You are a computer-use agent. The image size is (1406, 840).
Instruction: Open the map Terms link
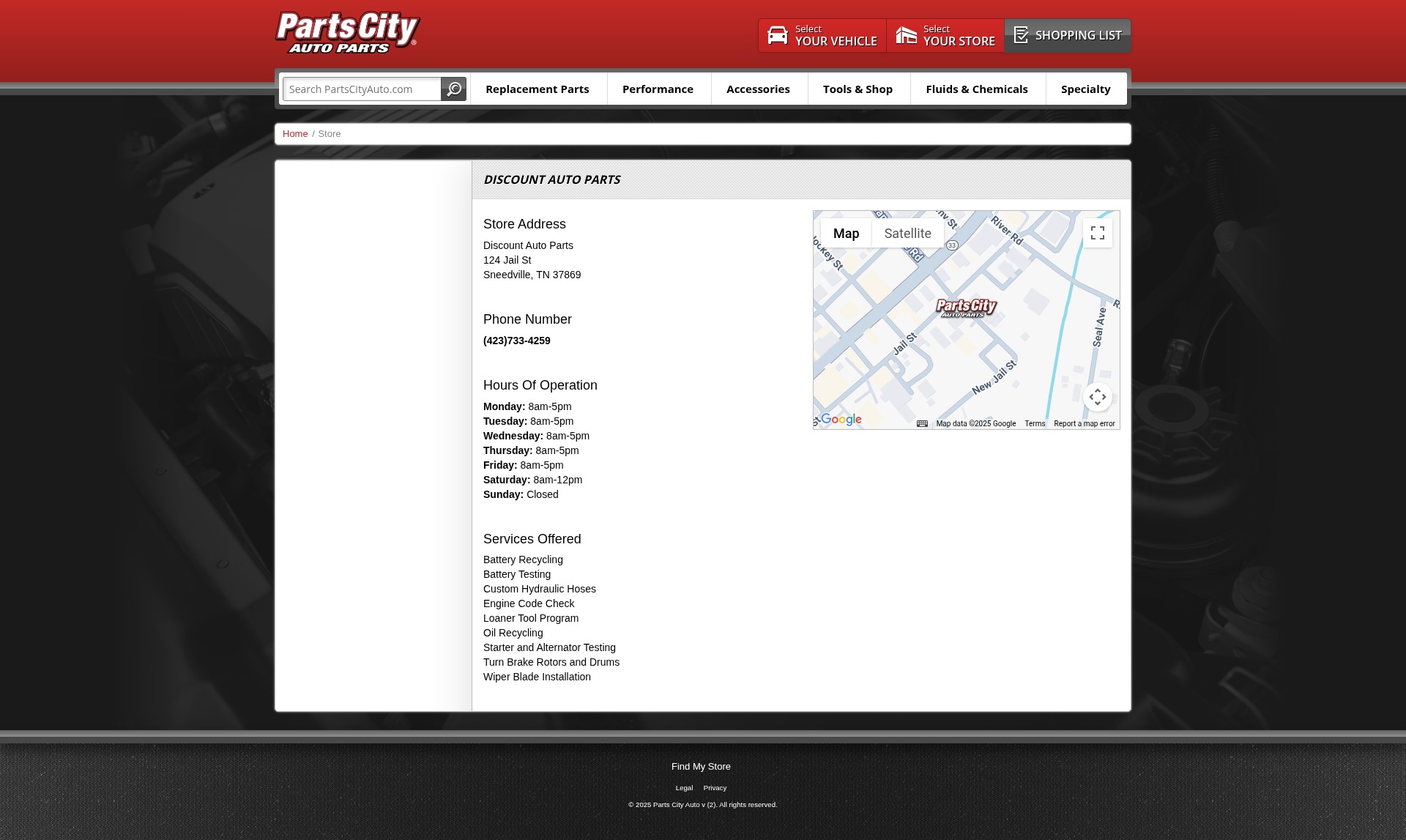pyautogui.click(x=1035, y=423)
